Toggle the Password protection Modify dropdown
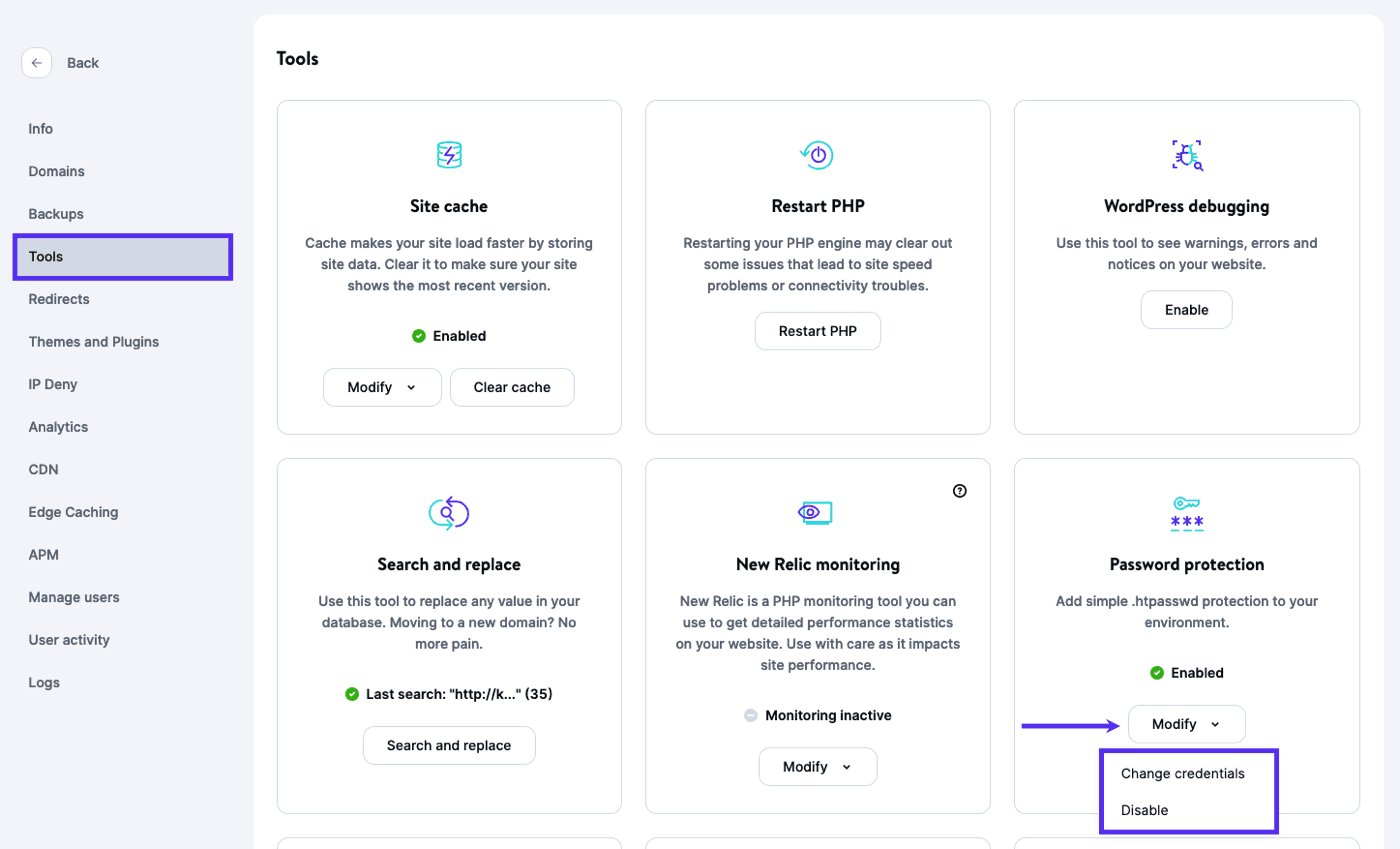The image size is (1400, 849). point(1186,724)
